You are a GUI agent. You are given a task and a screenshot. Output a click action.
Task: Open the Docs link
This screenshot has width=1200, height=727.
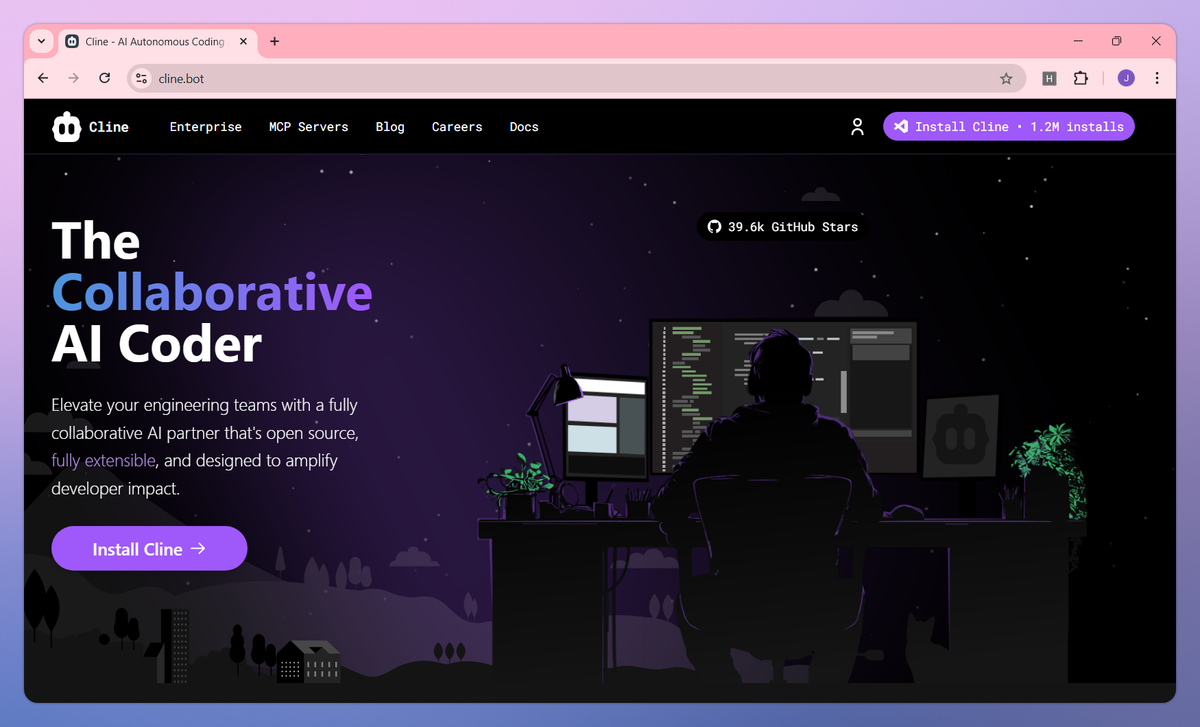tap(524, 127)
